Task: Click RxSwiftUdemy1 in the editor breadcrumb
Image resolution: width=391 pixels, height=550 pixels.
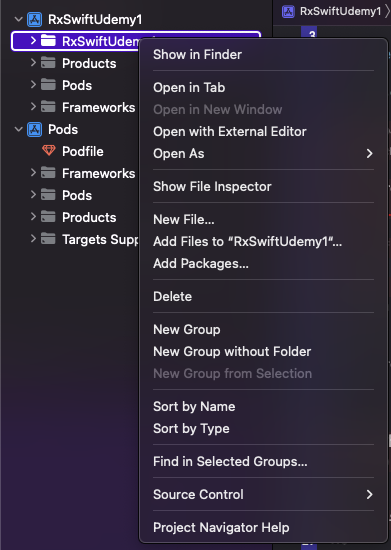Action: click(341, 12)
